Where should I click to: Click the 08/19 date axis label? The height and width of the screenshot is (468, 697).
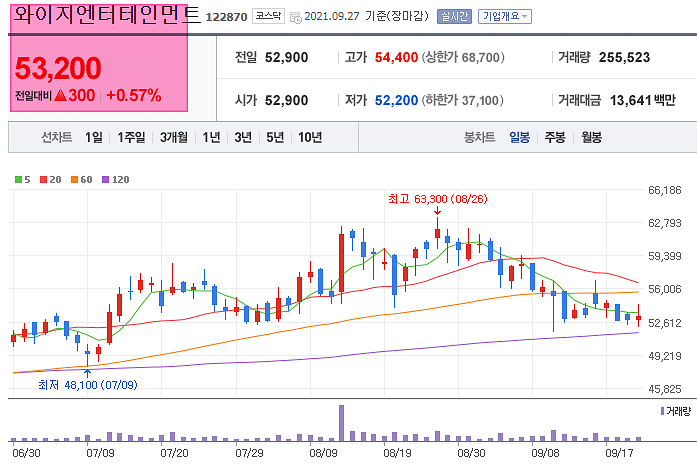[x=397, y=453]
